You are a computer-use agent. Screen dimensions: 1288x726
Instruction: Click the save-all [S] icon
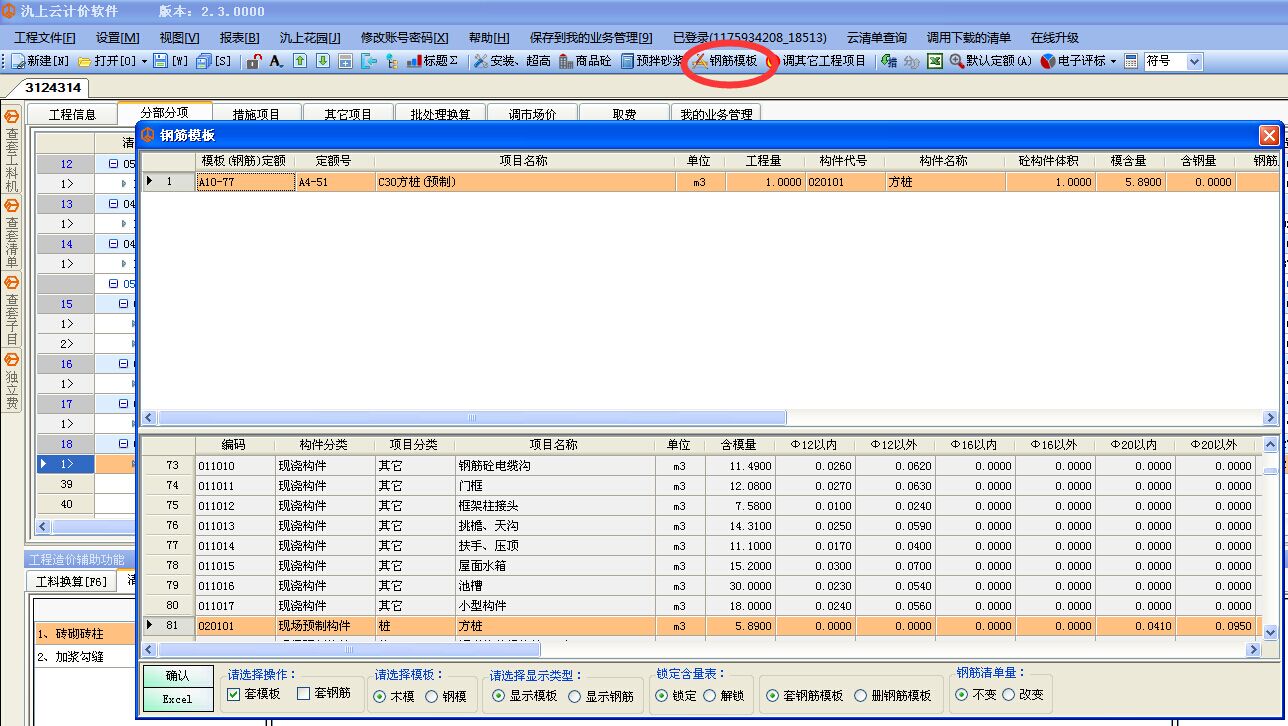(203, 61)
